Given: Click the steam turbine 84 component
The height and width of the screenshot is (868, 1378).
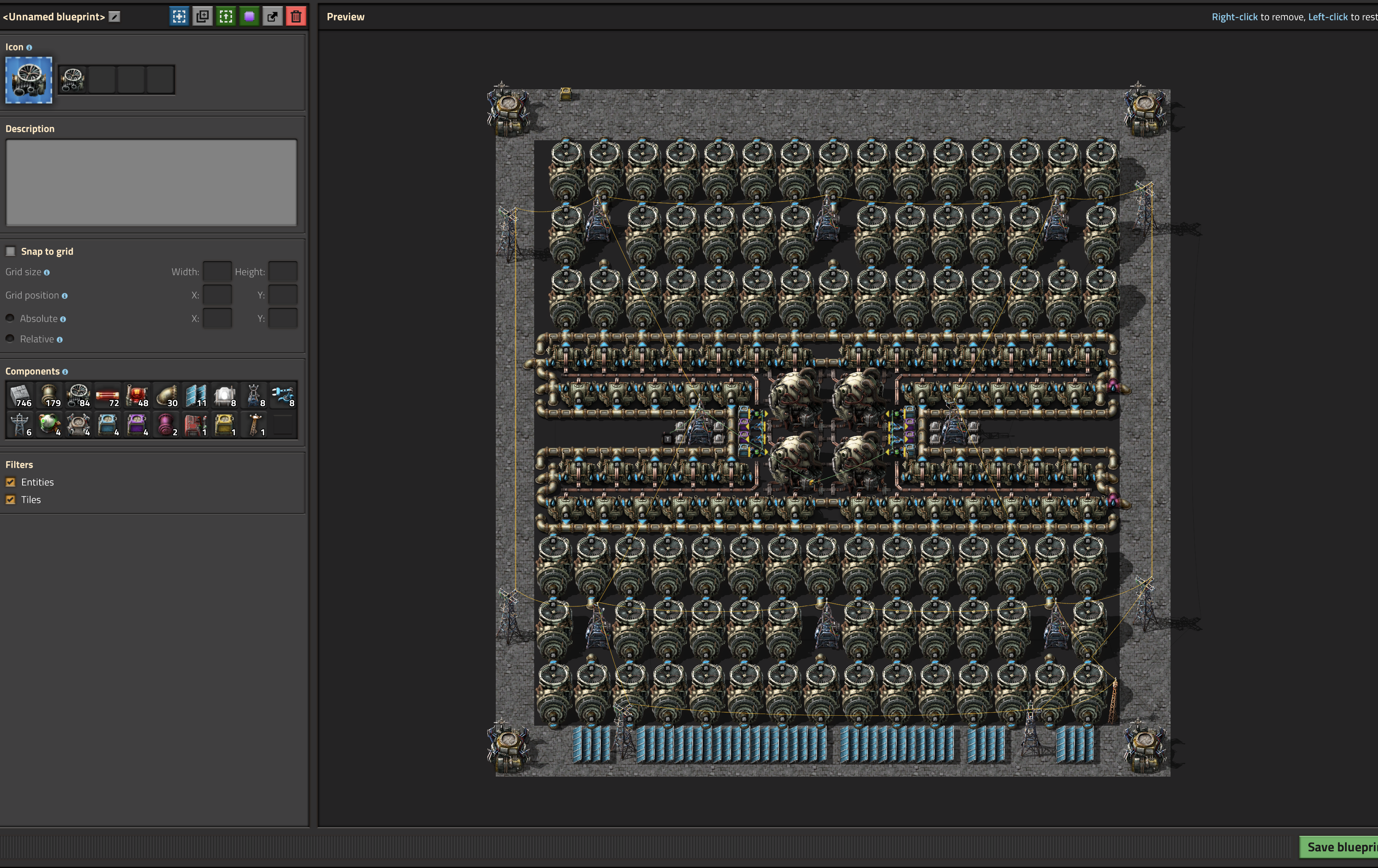Looking at the screenshot, I should [78, 395].
